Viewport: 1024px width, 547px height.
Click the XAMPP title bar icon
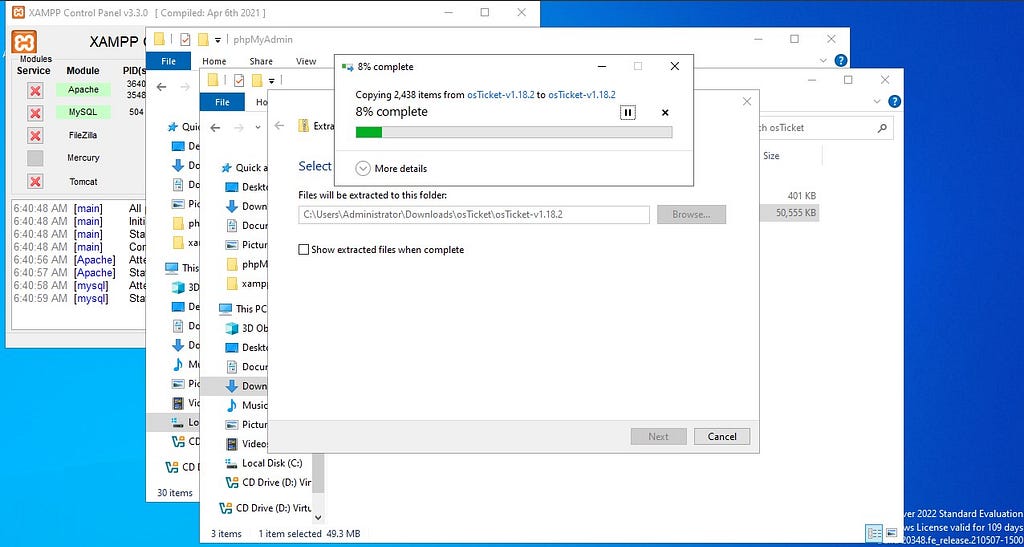(18, 12)
